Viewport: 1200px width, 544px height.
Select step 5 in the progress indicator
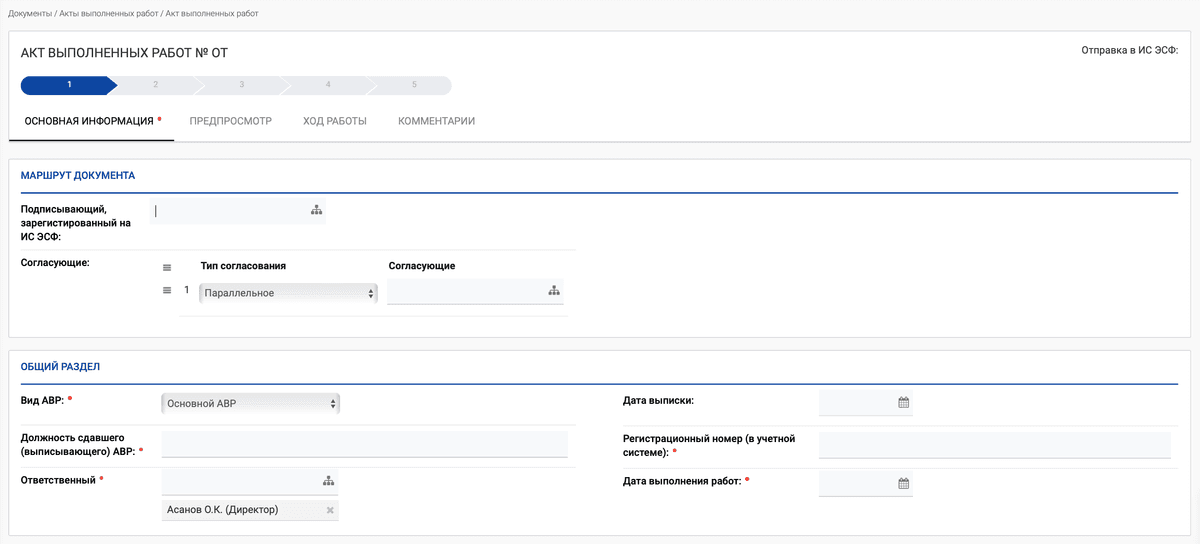(414, 85)
